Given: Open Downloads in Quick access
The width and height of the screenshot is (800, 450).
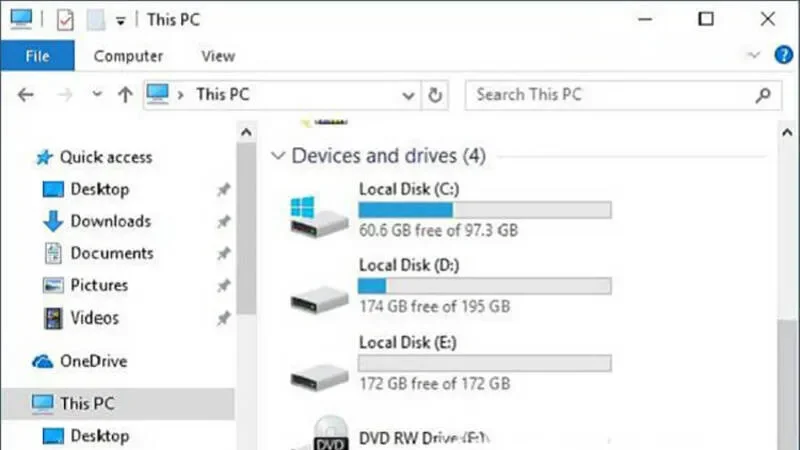Looking at the screenshot, I should (x=110, y=221).
